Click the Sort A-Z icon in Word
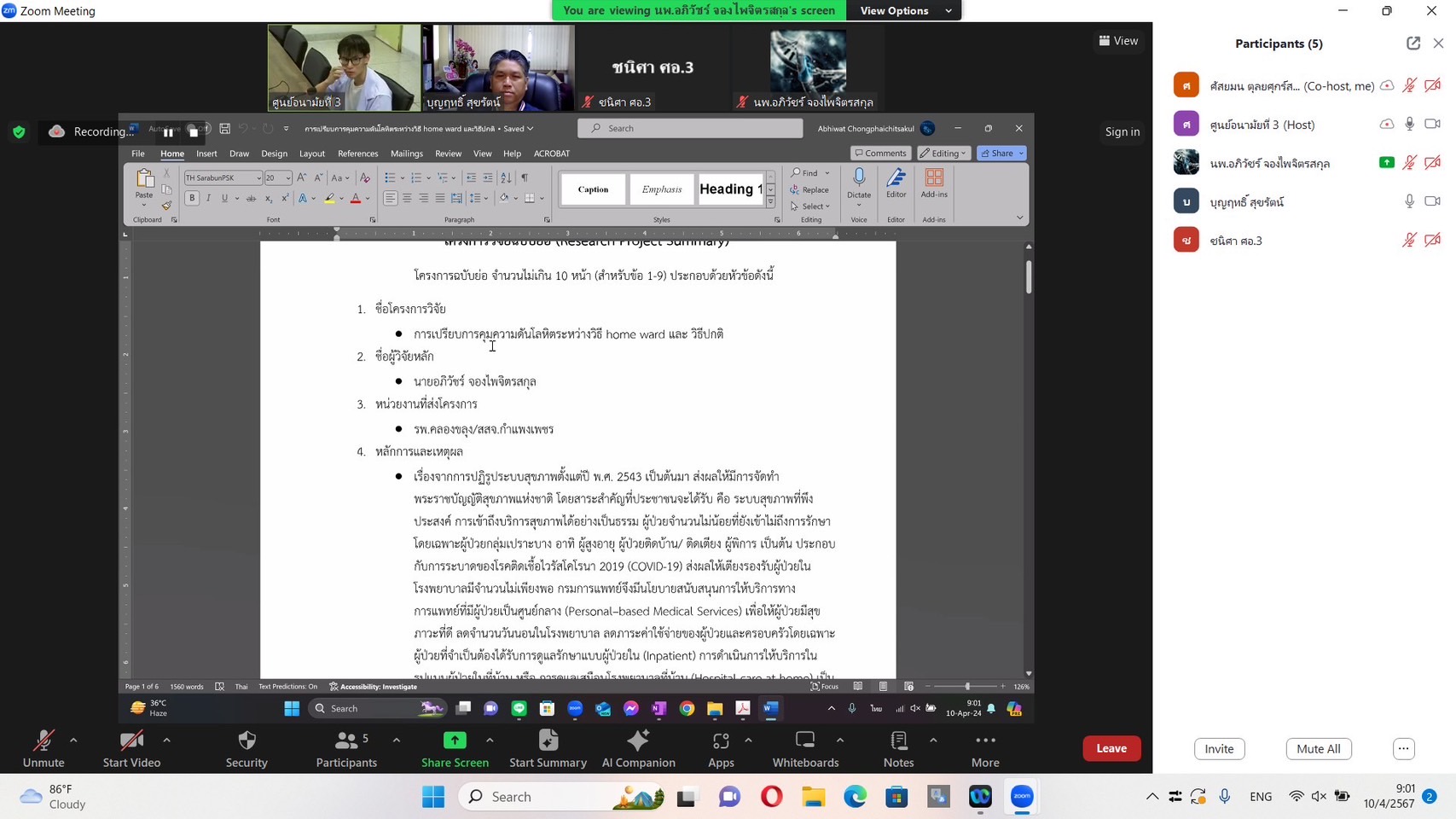1456x819 pixels. [x=506, y=177]
